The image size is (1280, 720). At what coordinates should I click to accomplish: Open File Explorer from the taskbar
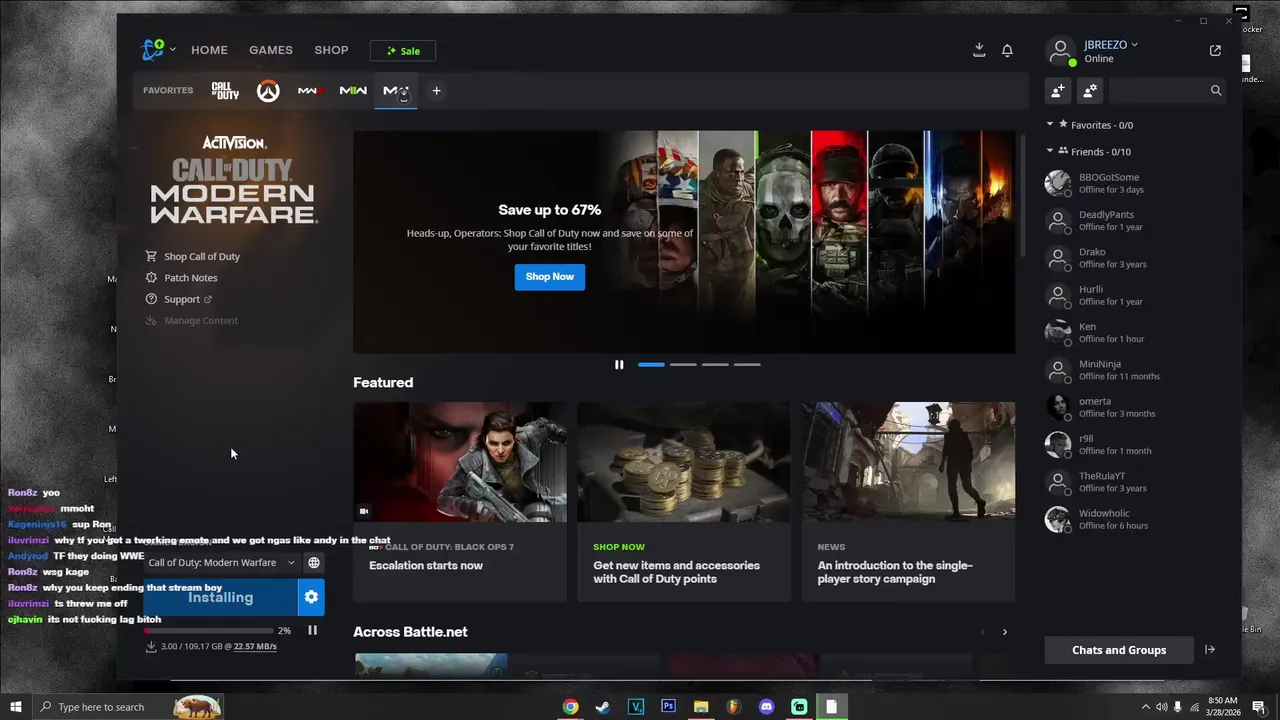pyautogui.click(x=701, y=707)
